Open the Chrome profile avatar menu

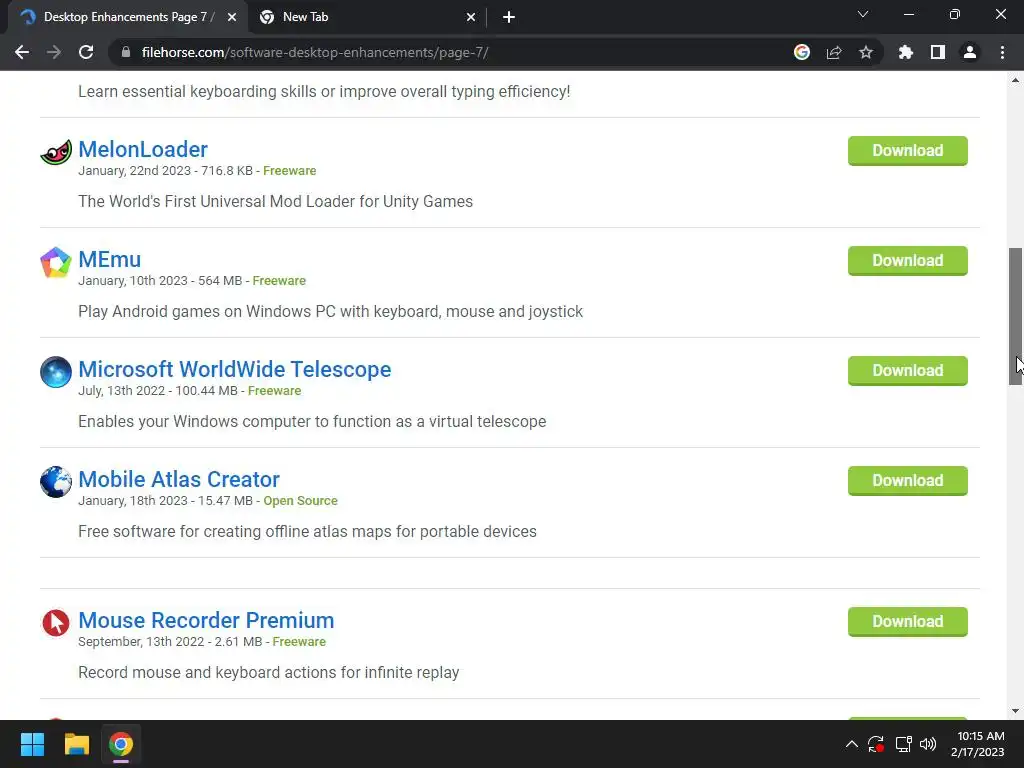coord(970,52)
